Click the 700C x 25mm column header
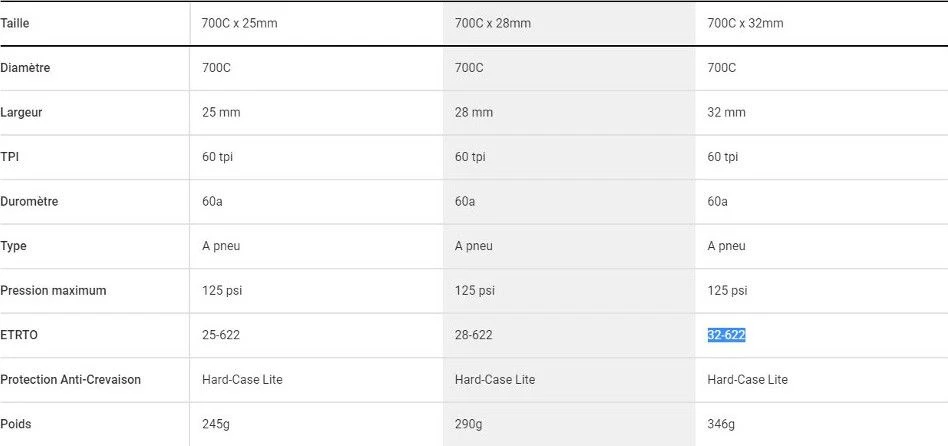Viewport: 948px width, 446px height. [x=239, y=23]
